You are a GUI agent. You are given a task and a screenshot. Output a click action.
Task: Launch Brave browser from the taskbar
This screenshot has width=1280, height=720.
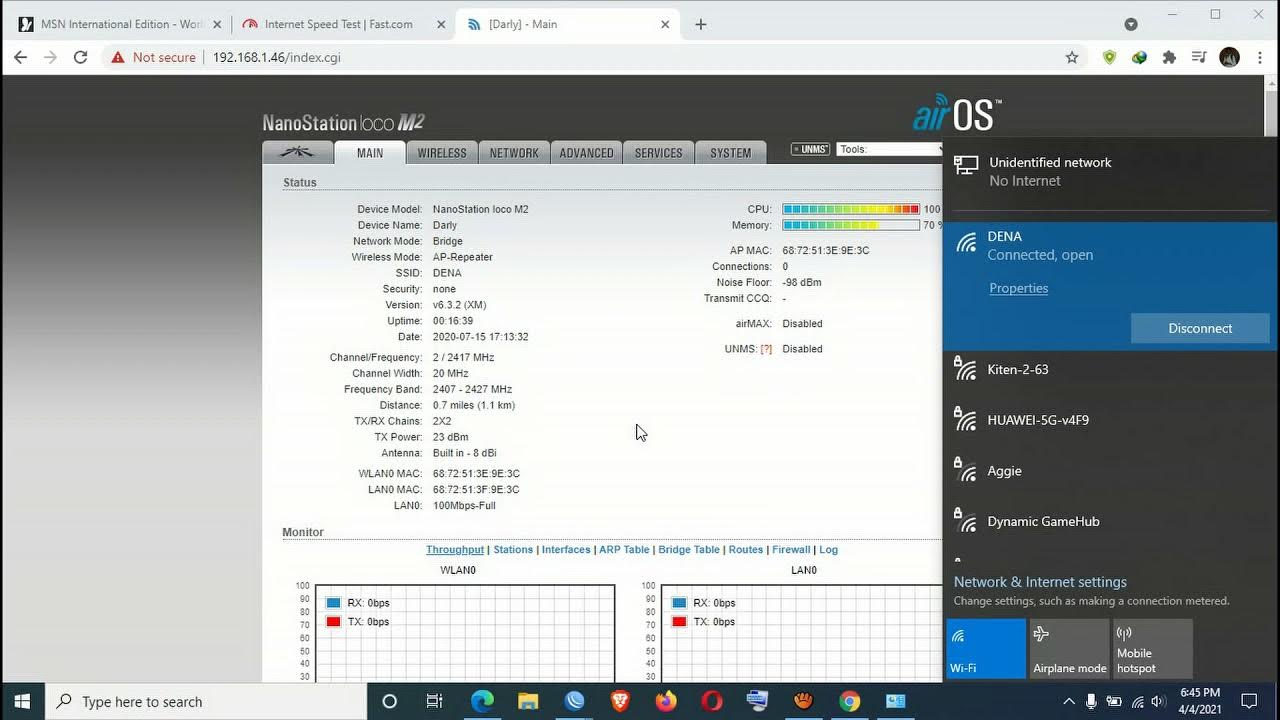click(x=620, y=701)
